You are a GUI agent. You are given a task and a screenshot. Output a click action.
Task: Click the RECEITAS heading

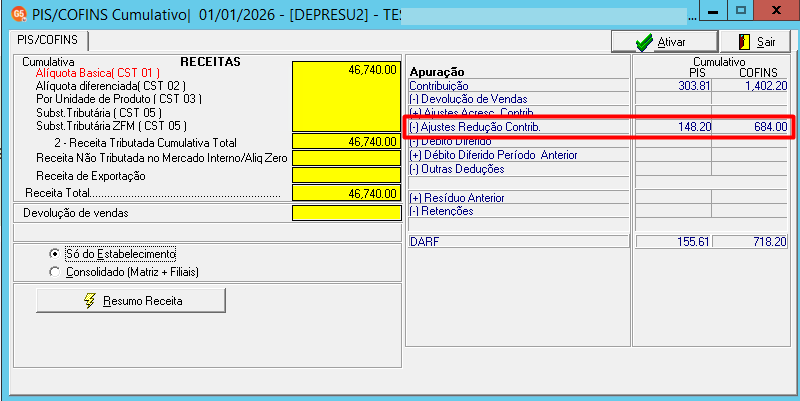pyautogui.click(x=210, y=62)
